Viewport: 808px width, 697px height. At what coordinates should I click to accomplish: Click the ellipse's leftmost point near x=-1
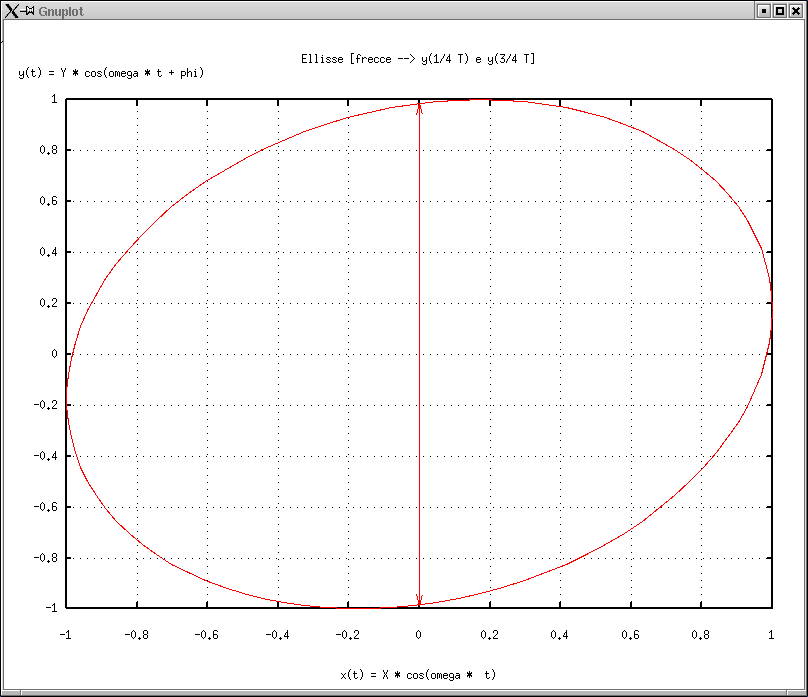tap(66, 399)
